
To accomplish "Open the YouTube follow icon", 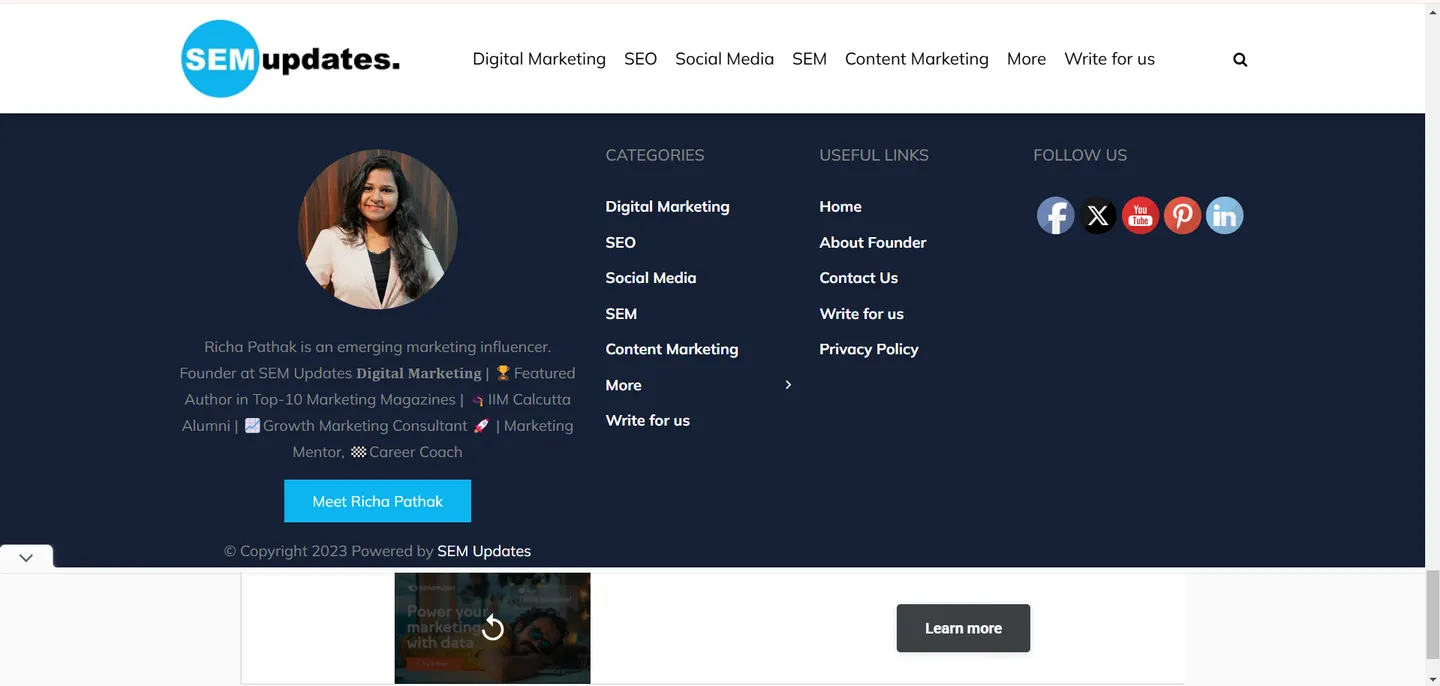I will [1140, 215].
